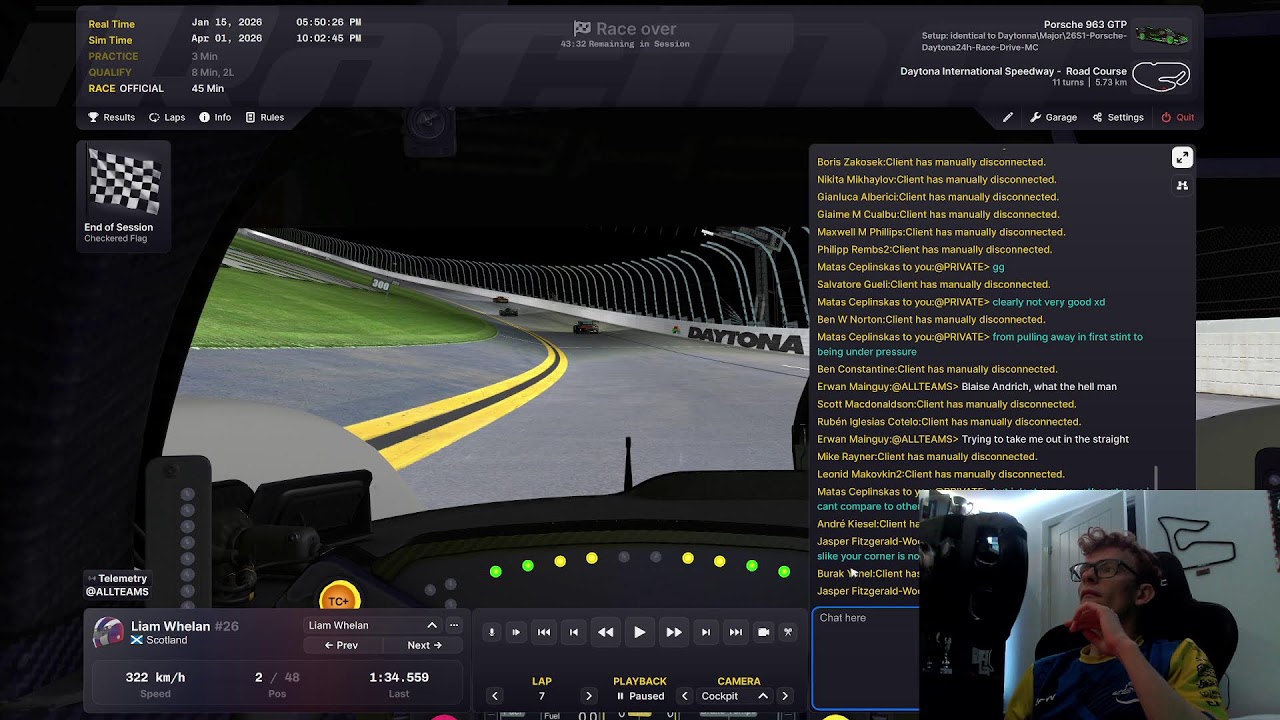The height and width of the screenshot is (720, 1280).
Task: Click the Scotland flag icon
Action: pos(137,640)
